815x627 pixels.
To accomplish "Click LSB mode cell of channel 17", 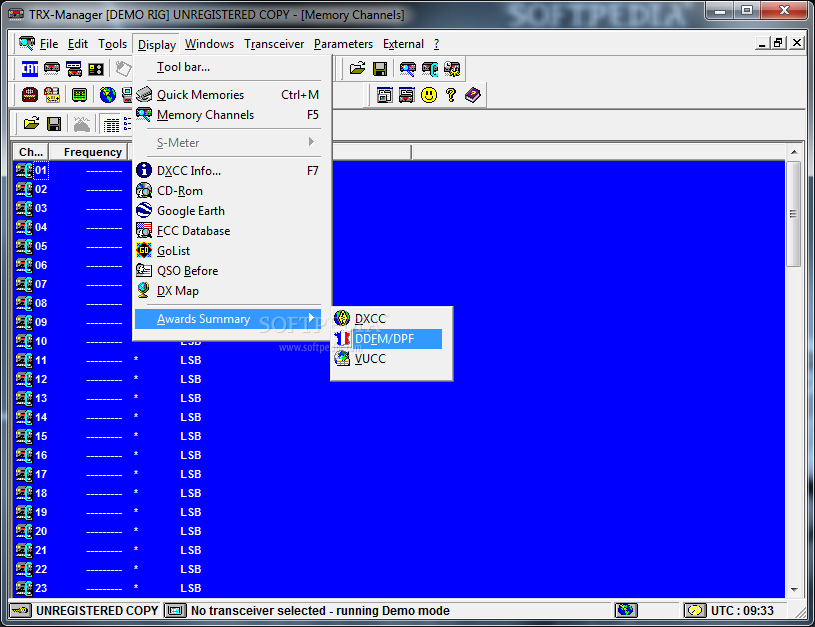I will pos(191,474).
